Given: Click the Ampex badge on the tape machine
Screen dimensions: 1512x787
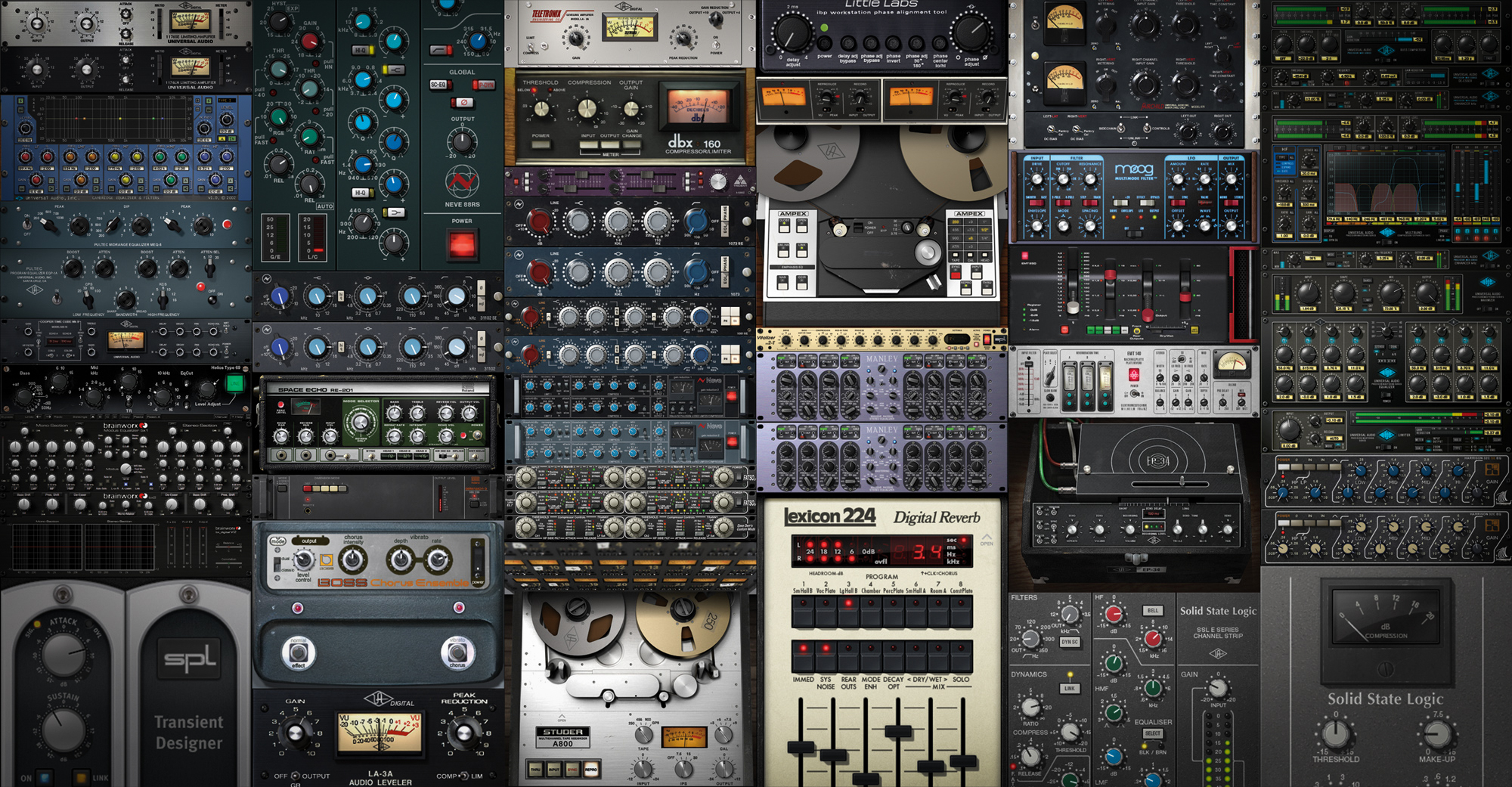Looking at the screenshot, I should (793, 215).
